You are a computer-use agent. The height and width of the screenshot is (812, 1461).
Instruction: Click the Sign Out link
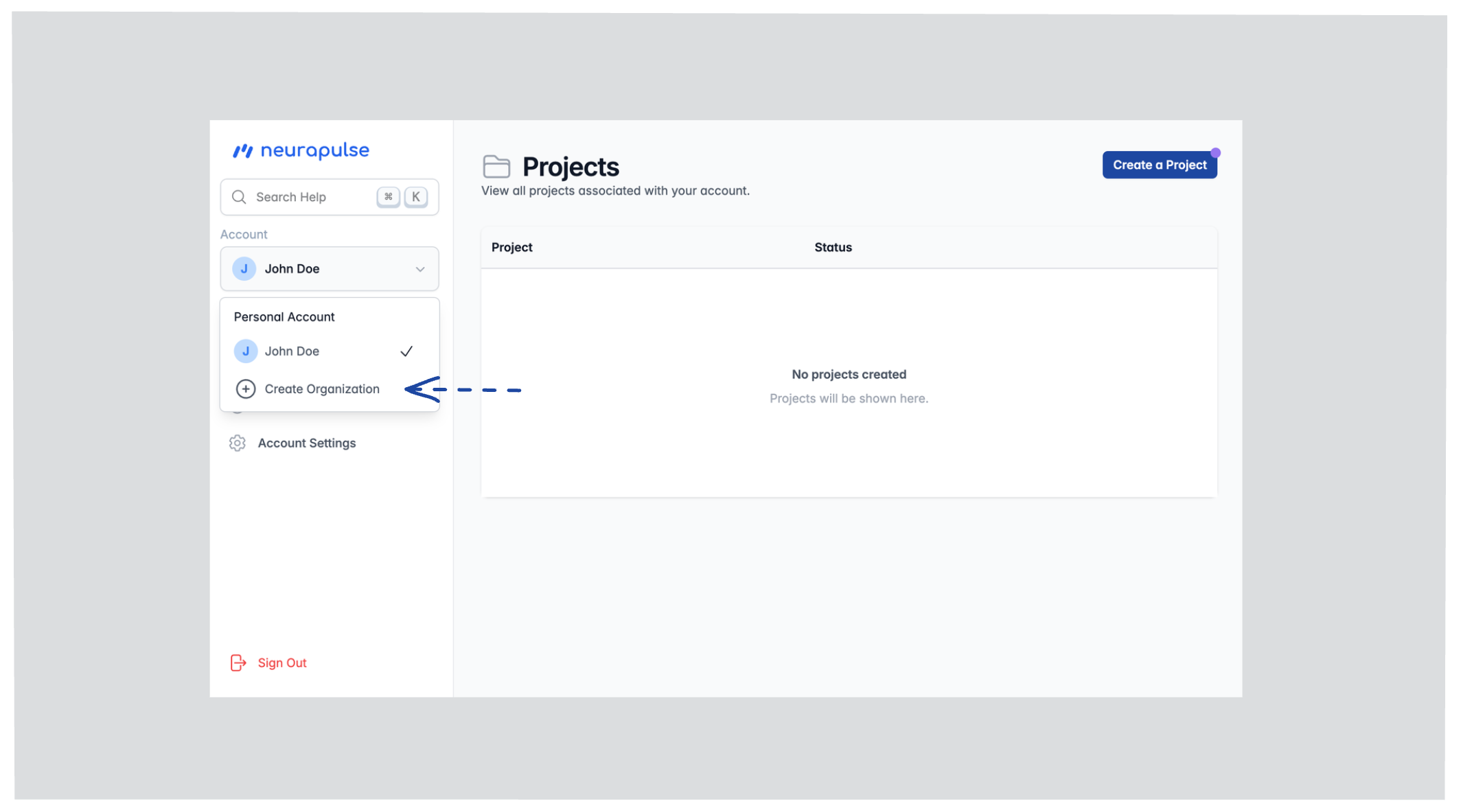pos(282,663)
